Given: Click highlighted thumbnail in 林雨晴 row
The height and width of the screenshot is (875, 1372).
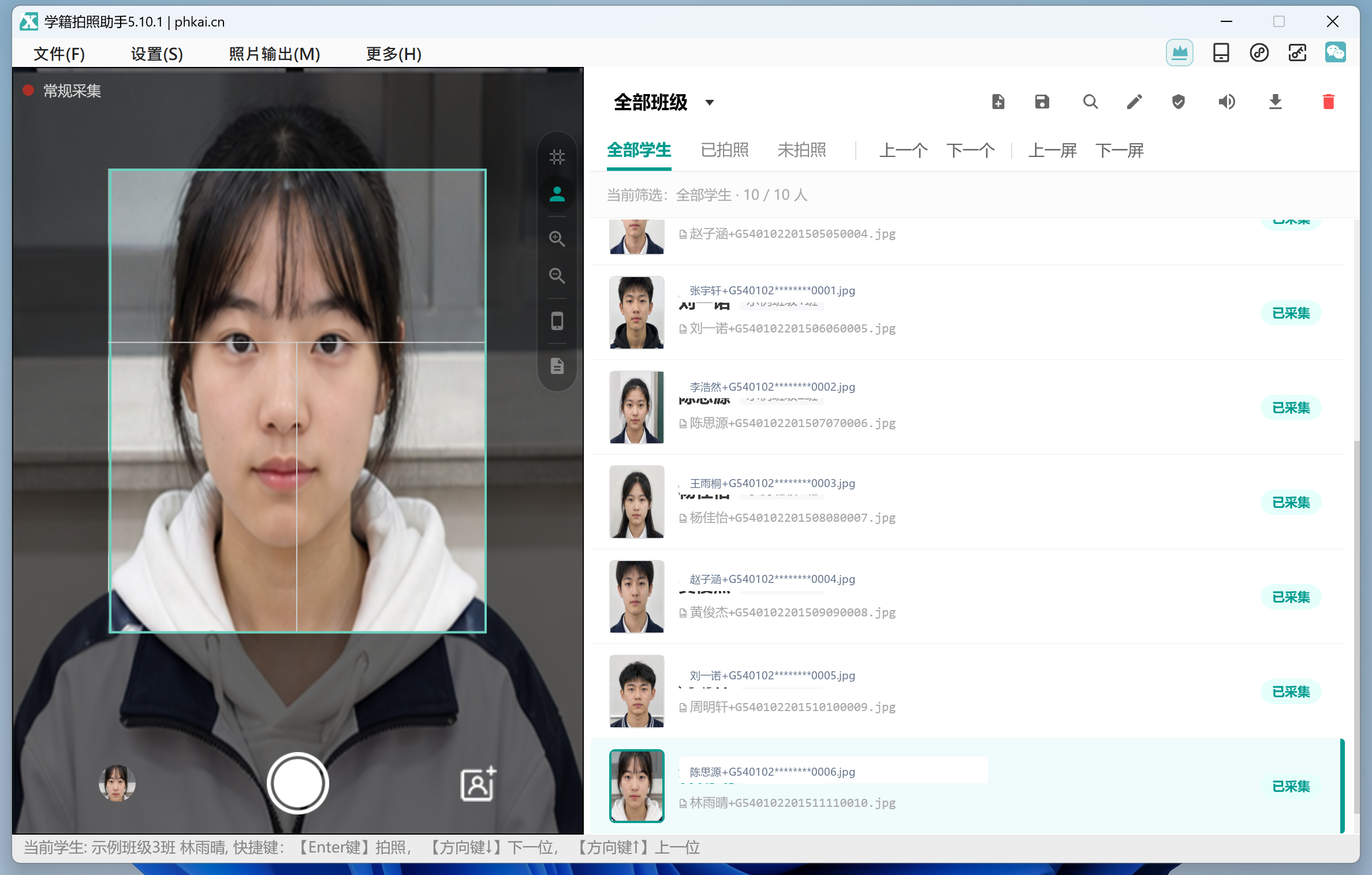Looking at the screenshot, I should coord(637,786).
